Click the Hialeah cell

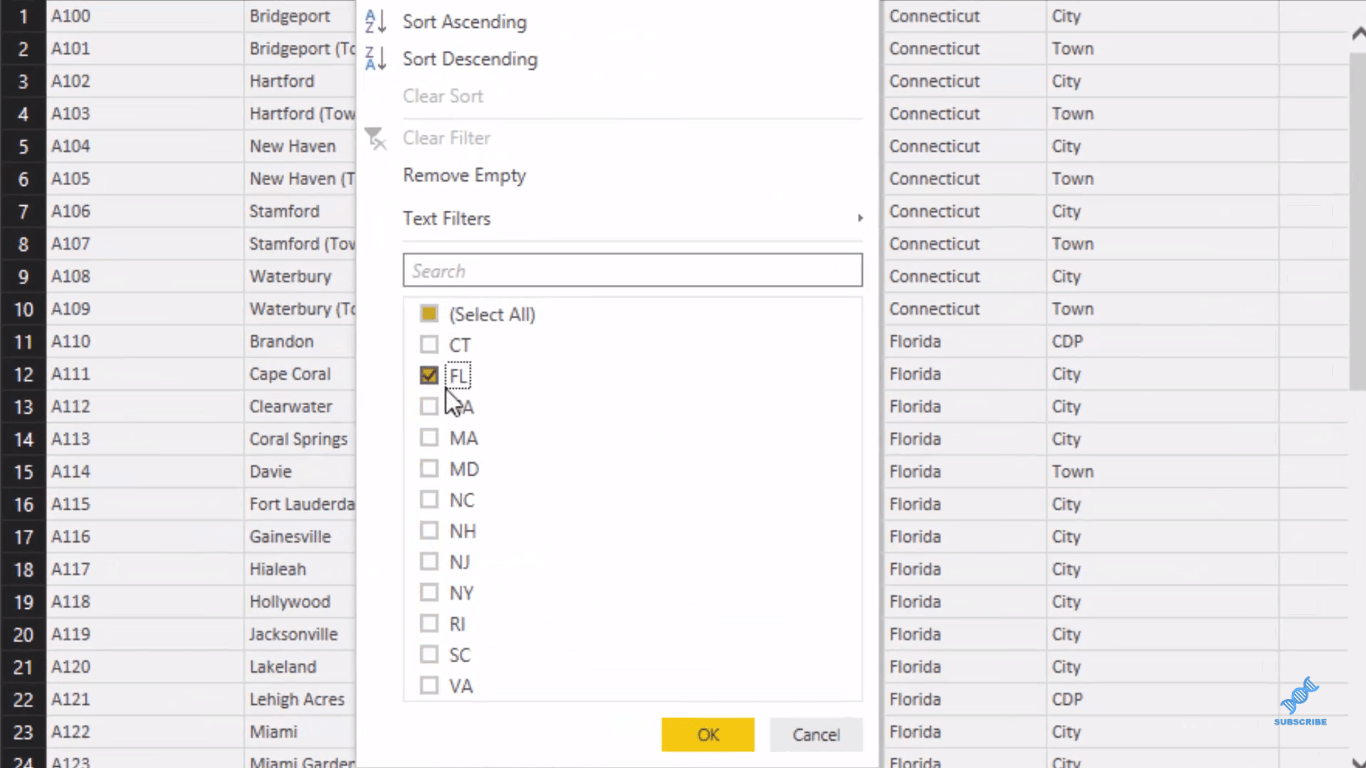pyautogui.click(x=301, y=569)
